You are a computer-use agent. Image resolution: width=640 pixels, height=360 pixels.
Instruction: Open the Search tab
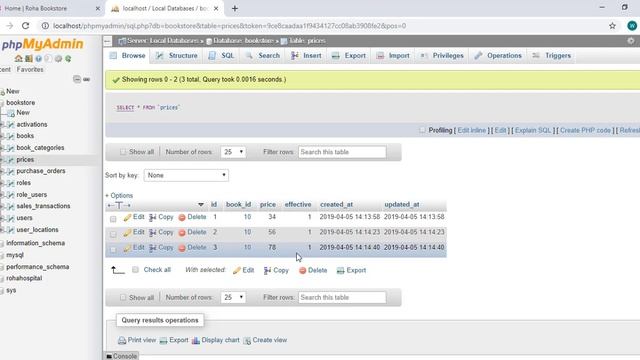coord(262,56)
